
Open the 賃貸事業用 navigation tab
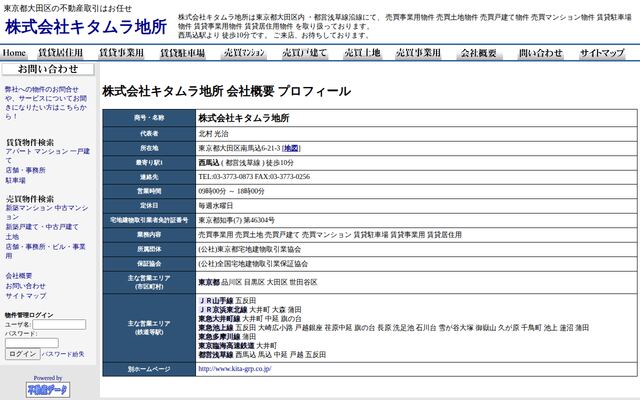click(121, 53)
